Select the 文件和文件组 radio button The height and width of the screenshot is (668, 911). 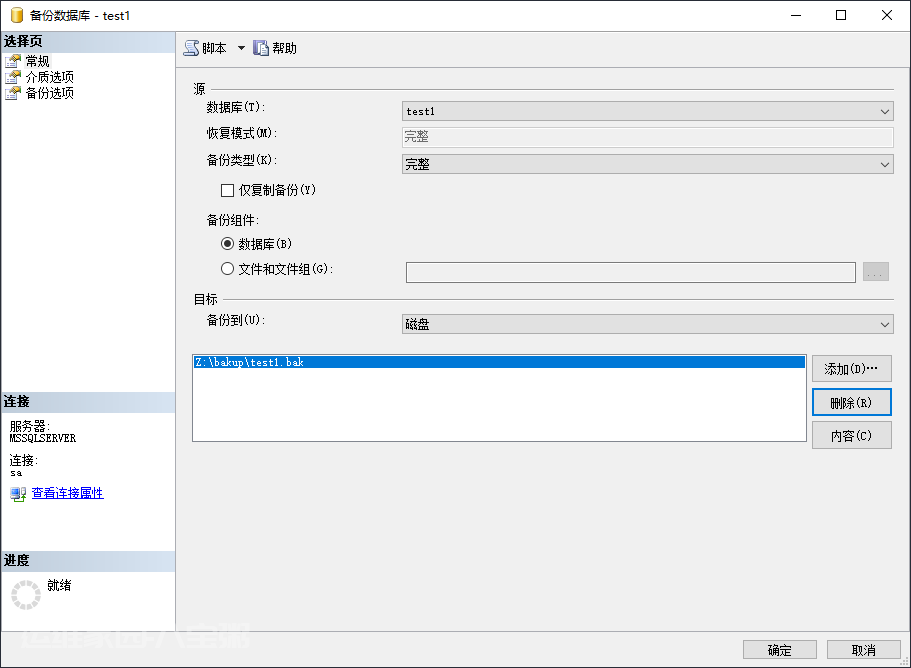(227, 269)
